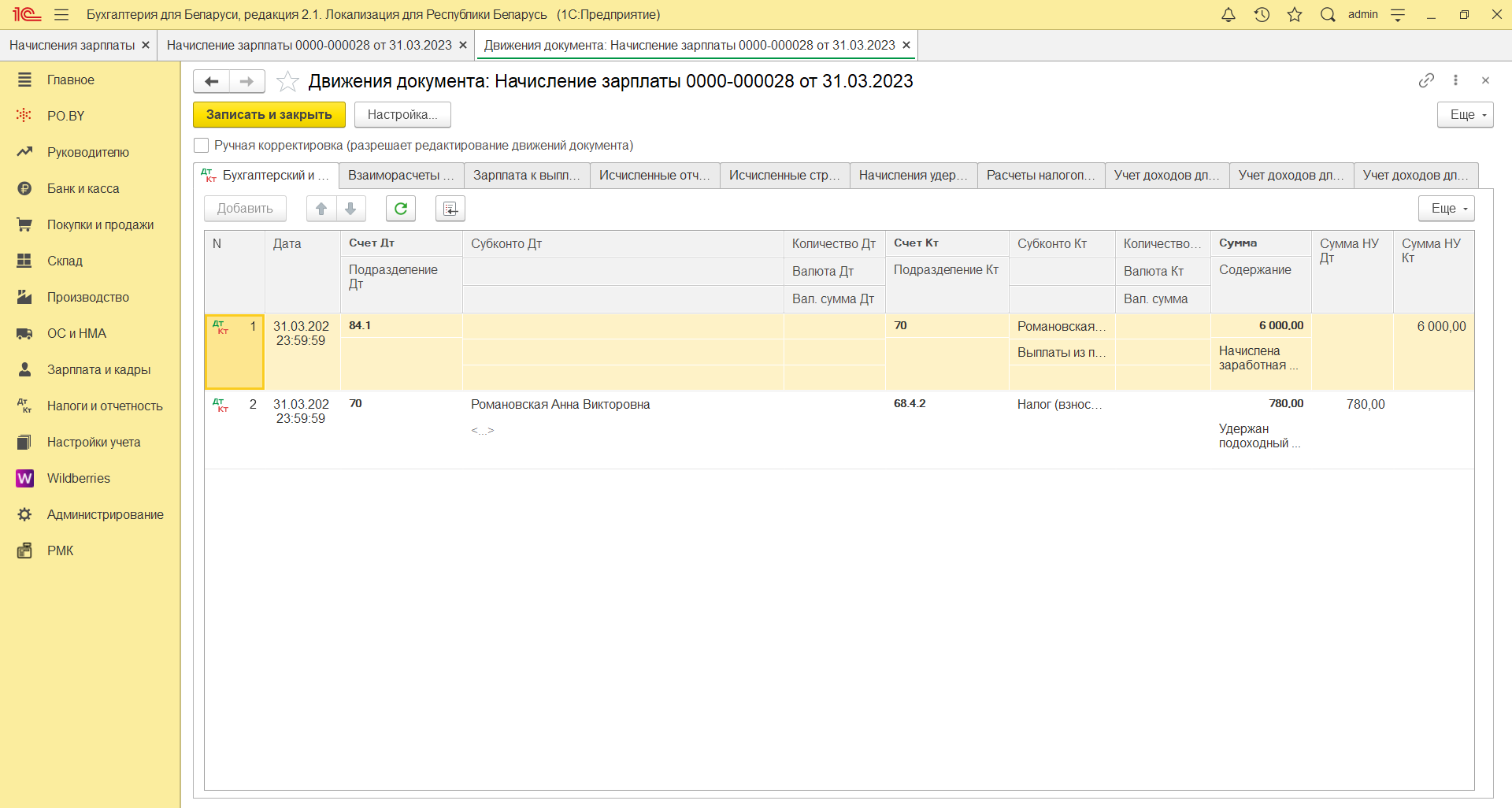Copy the document link icon
The height and width of the screenshot is (808, 1512).
1426,80
